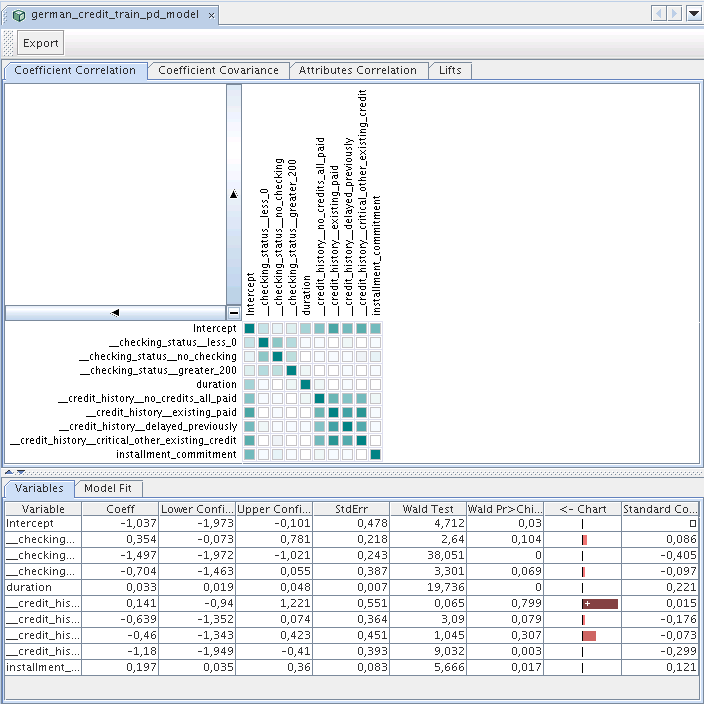Screen dimensions: 704x704
Task: Click the dark red chart bar with plus sign
Action: tap(600, 604)
